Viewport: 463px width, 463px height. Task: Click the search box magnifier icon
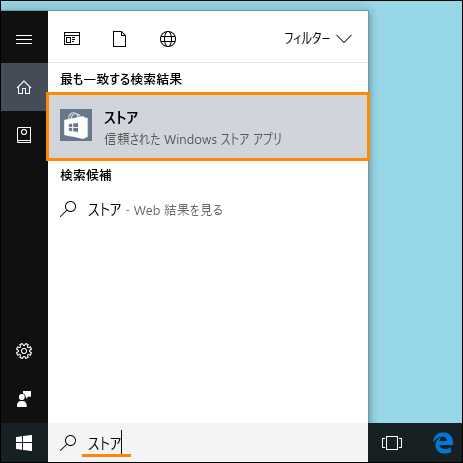click(68, 443)
